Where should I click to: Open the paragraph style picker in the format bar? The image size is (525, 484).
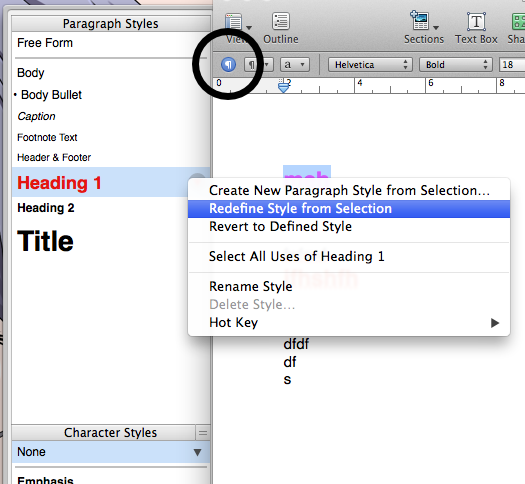259,64
